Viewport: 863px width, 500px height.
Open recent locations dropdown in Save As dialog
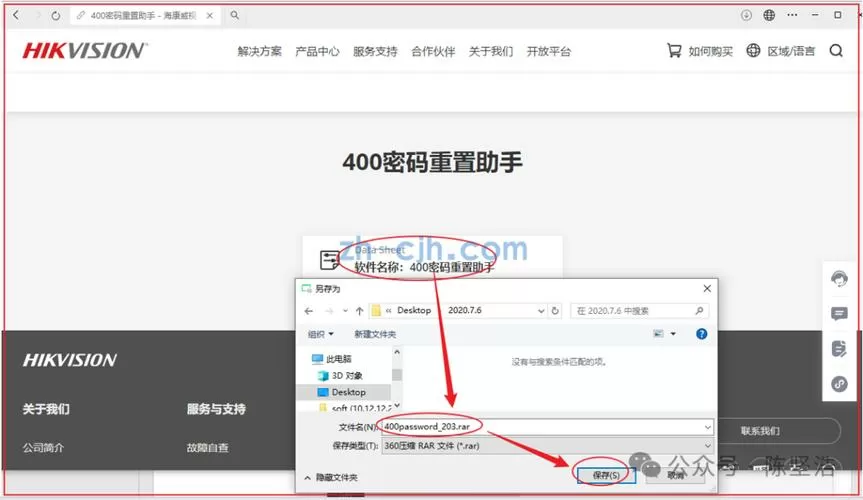(345, 311)
